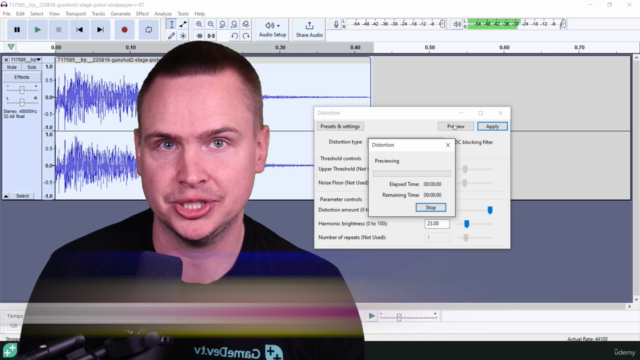Adjust the track pan slider
This screenshot has height=360, width=640.
click(x=22, y=102)
